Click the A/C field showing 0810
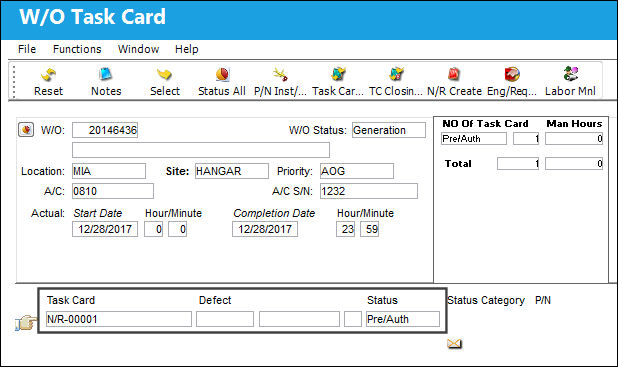The image size is (618, 367). [113, 191]
